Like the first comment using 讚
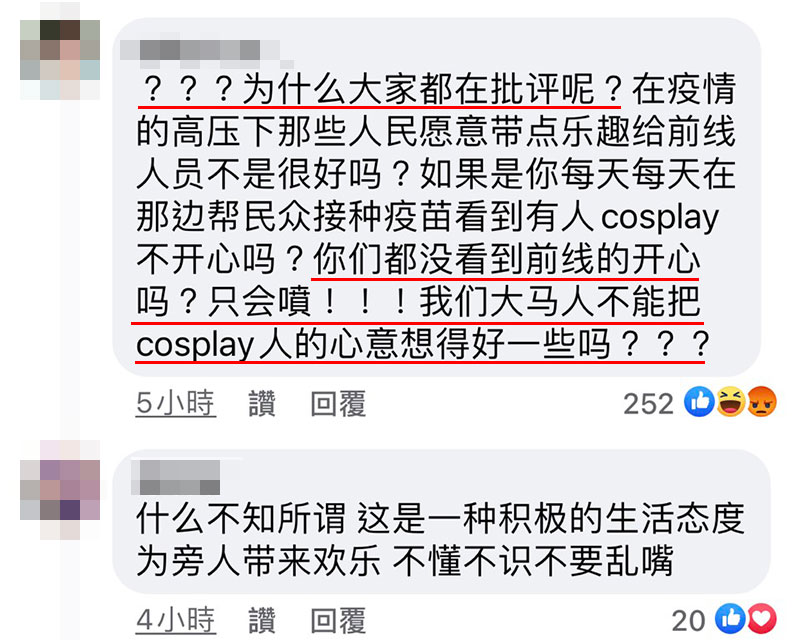The height and width of the screenshot is (640, 800). [x=262, y=403]
